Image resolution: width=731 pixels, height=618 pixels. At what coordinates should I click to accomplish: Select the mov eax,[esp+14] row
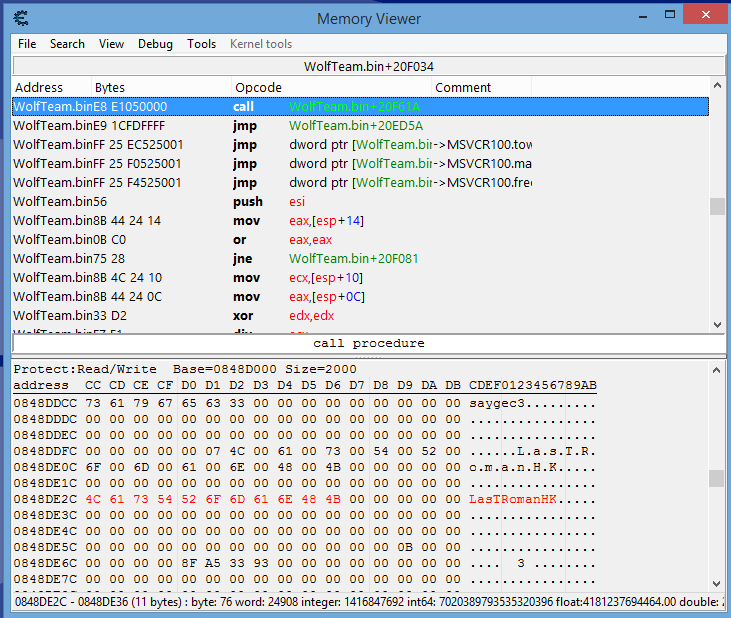(x=360, y=220)
